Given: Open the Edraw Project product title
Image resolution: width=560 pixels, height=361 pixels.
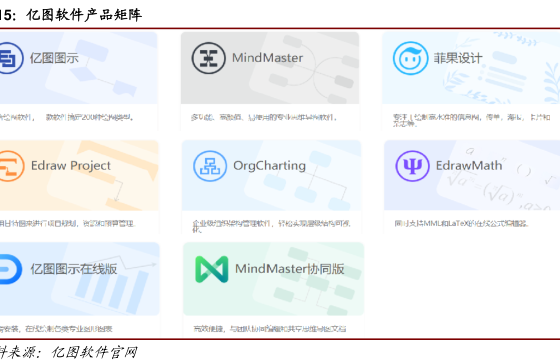Looking at the screenshot, I should coord(71,166).
